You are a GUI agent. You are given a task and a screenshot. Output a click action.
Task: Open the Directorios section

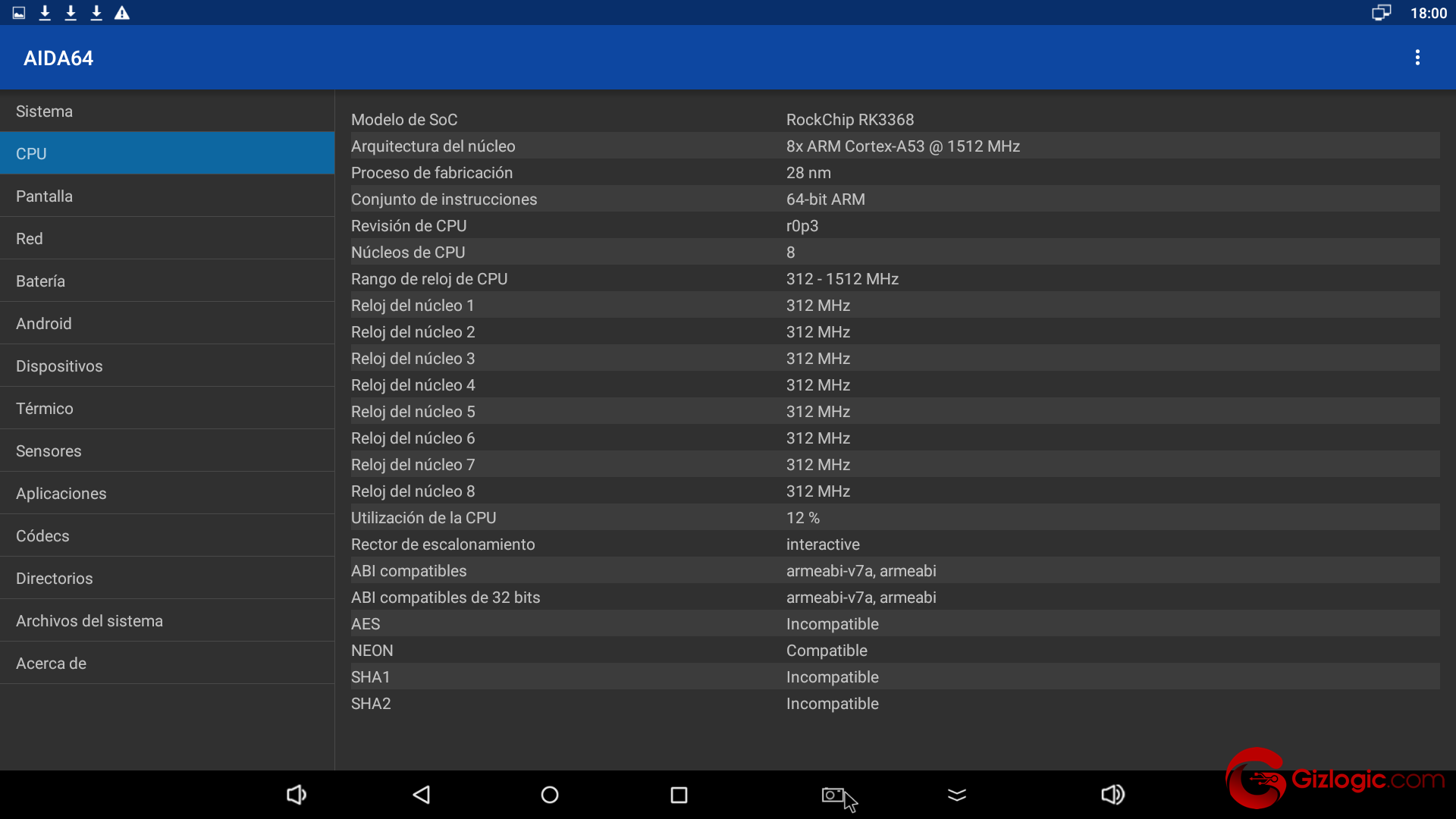click(167, 578)
